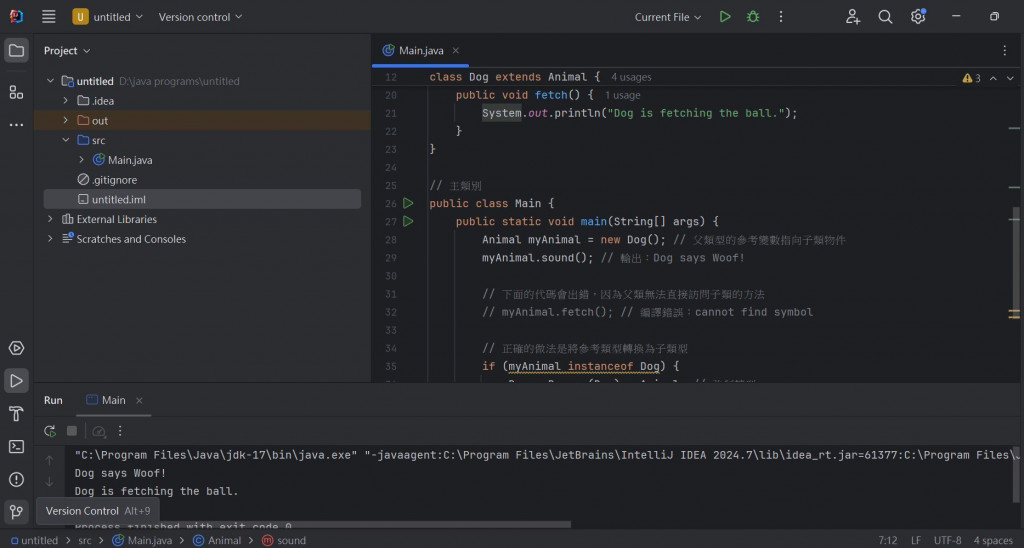Expand the .idea folder

65,101
